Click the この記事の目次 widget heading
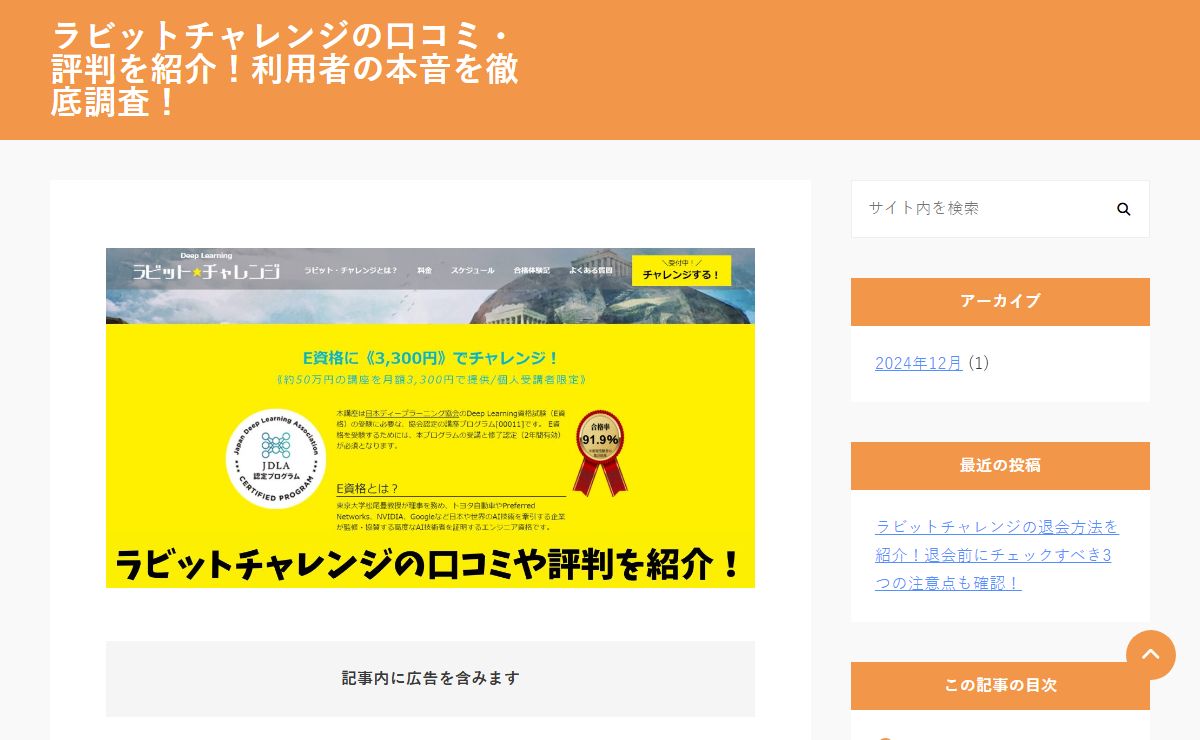Screen dimensions: 1200x740 point(1000,685)
